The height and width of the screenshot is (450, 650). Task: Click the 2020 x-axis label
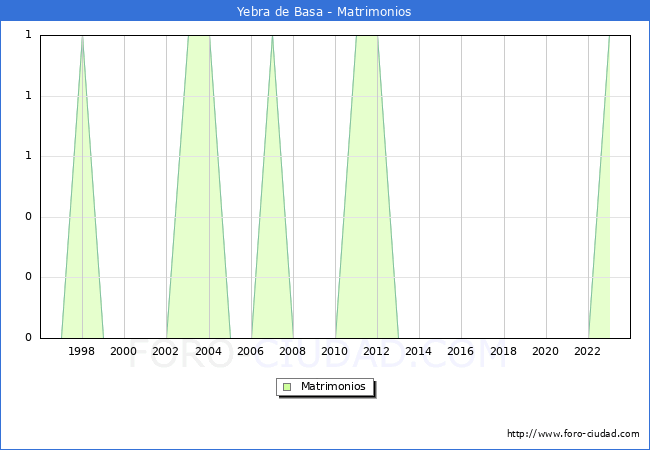click(546, 351)
